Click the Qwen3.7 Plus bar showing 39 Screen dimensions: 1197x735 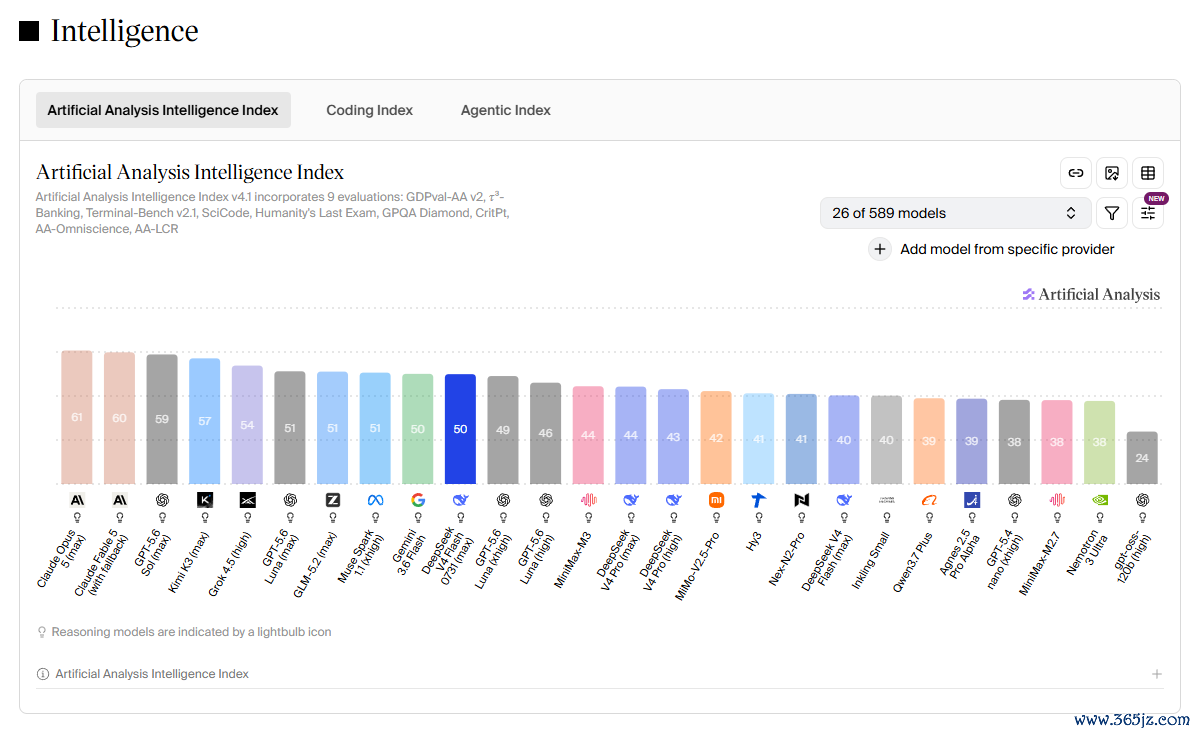point(929,441)
